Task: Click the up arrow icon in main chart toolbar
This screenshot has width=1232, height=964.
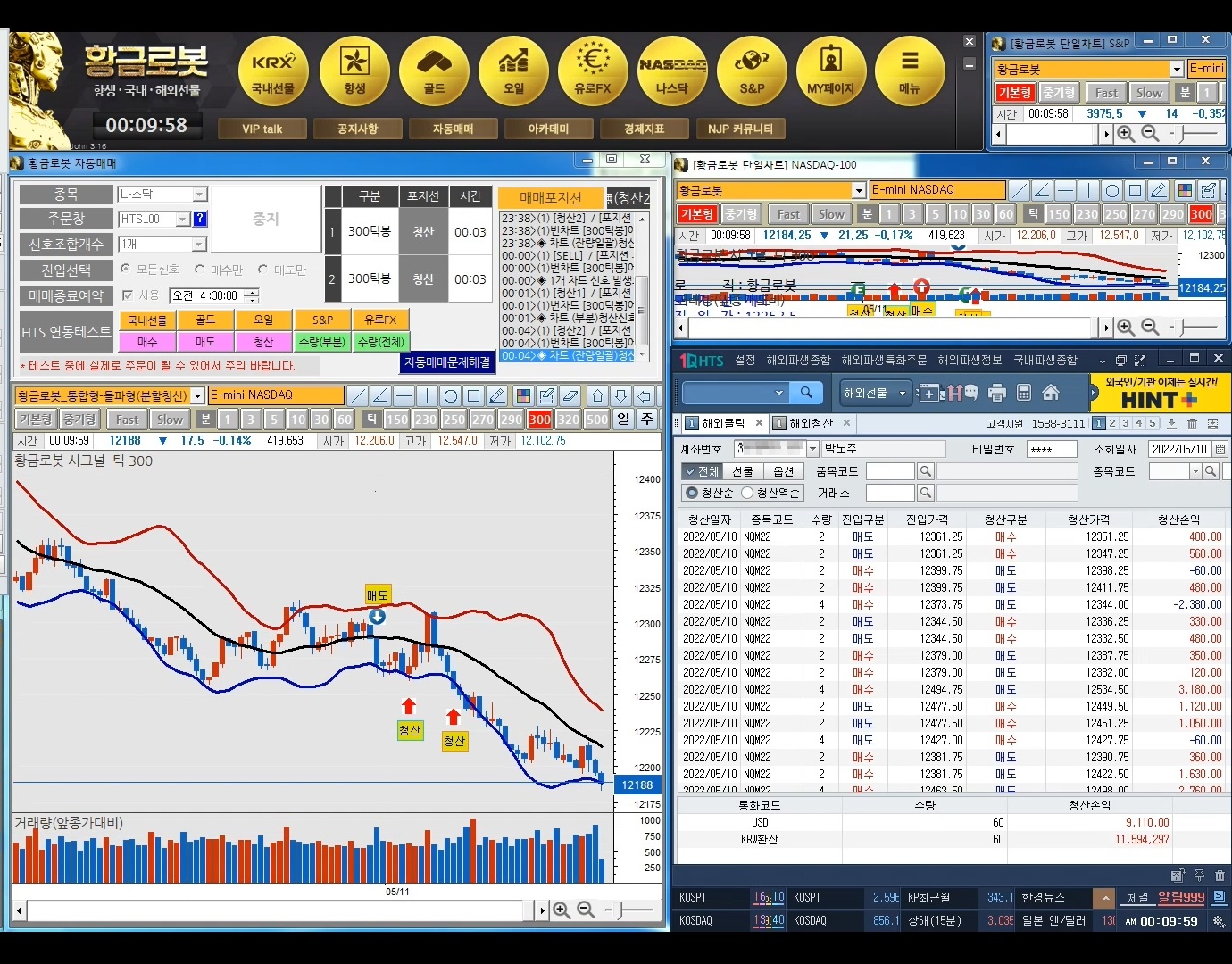Action: [597, 395]
